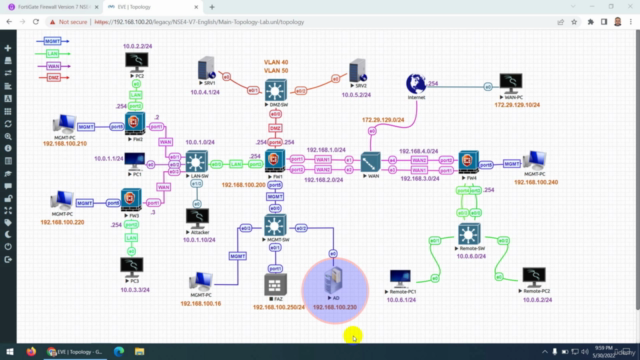Open the graduation cap workbook icon
The image size is (640, 360).
8,174
